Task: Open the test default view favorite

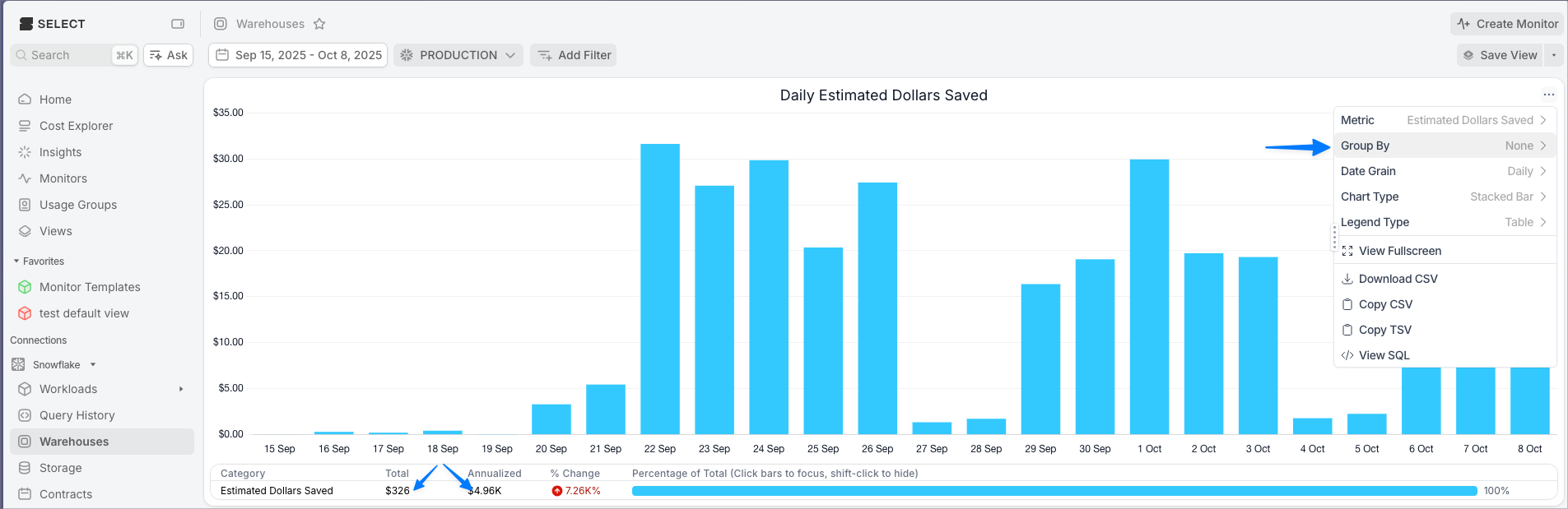Action: (x=84, y=313)
